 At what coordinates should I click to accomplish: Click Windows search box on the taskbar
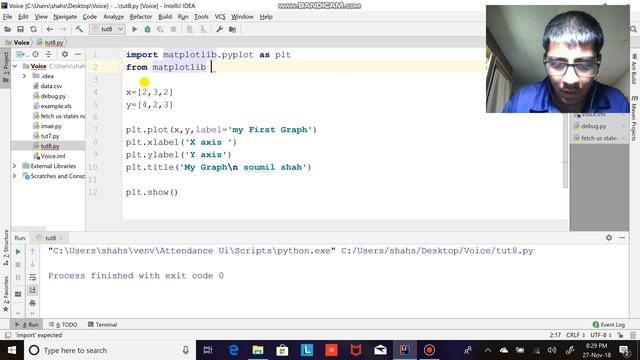(x=110, y=350)
